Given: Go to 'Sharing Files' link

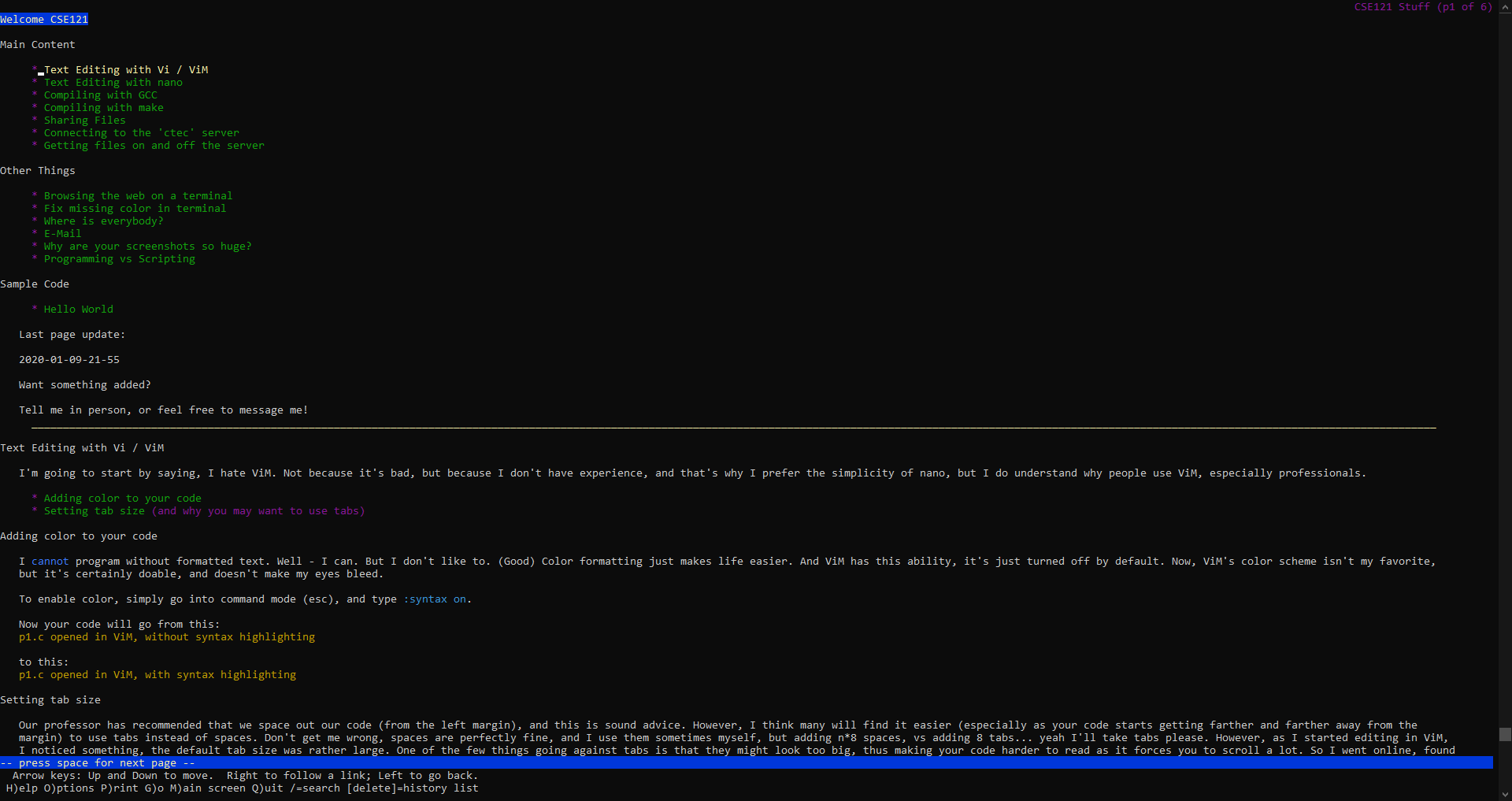Looking at the screenshot, I should tap(85, 121).
